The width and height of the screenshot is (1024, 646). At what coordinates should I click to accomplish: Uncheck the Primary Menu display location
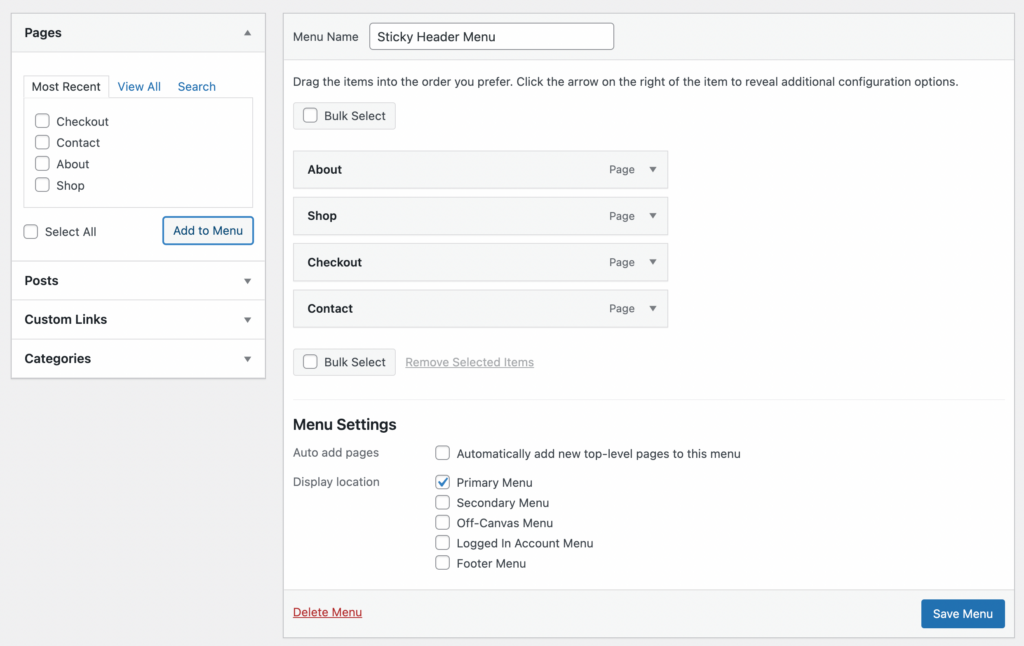(x=442, y=481)
